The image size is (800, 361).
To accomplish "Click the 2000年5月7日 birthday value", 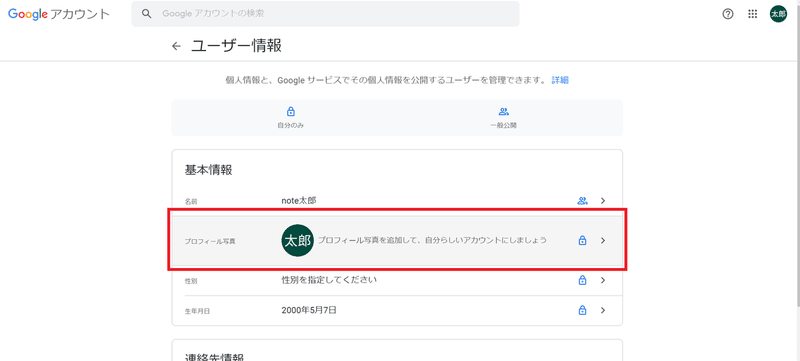I will coord(309,310).
